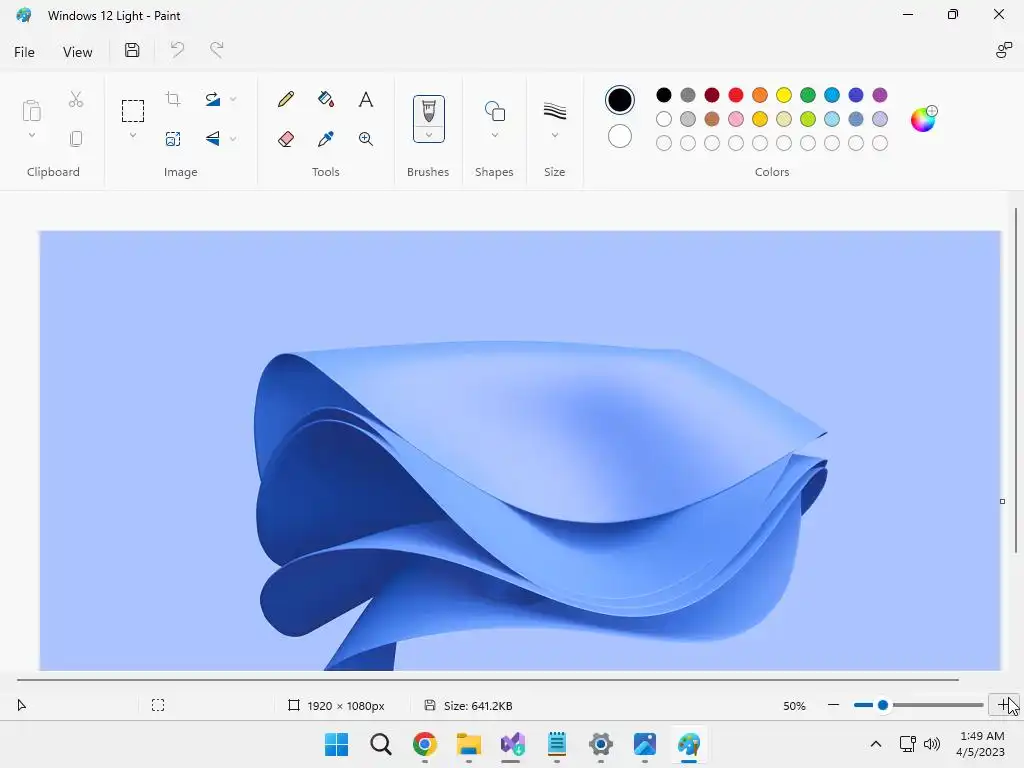Pick the purple color swatch

[x=880, y=95]
